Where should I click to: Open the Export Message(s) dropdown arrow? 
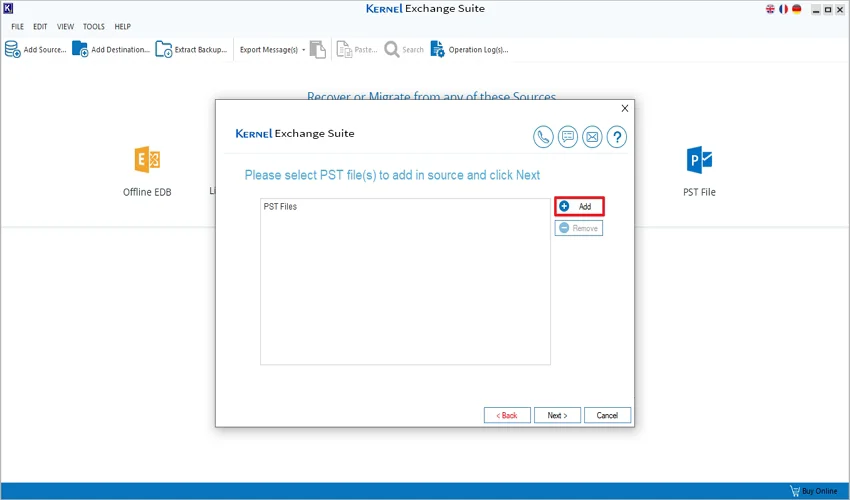[x=304, y=50]
